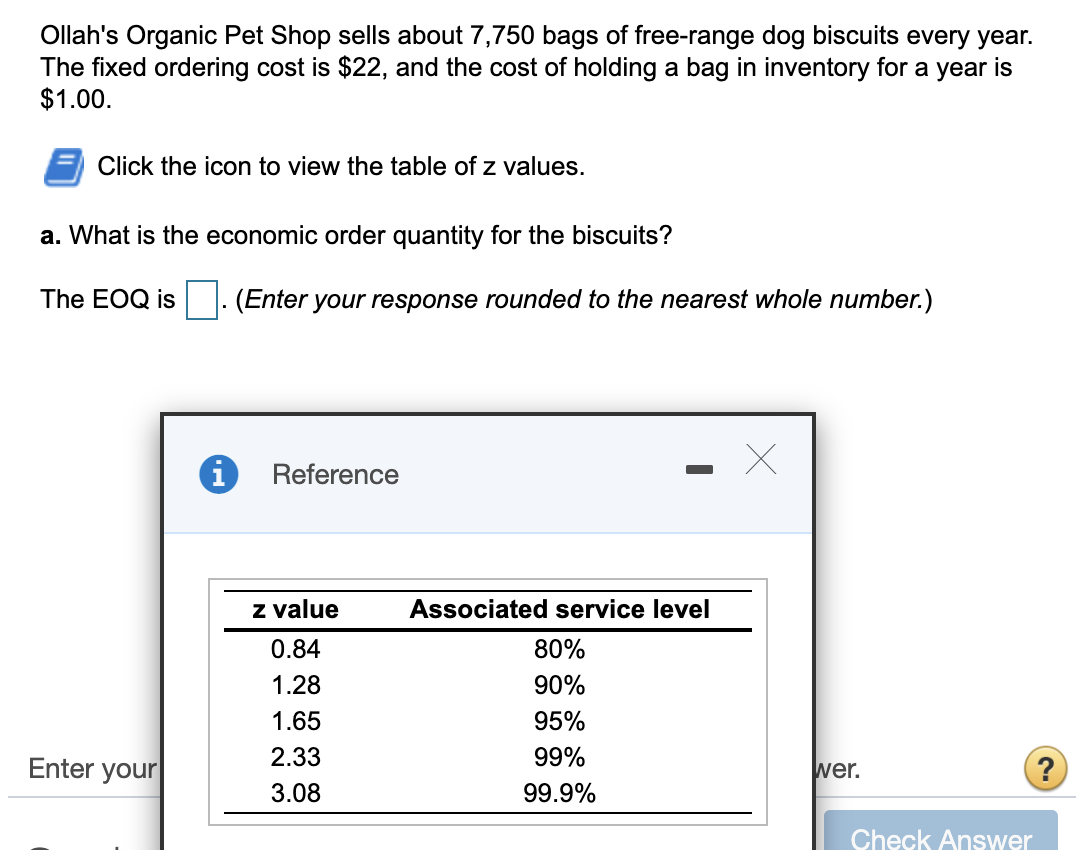This screenshot has width=1078, height=850.
Task: Select the 80% service level cell
Action: 561,649
